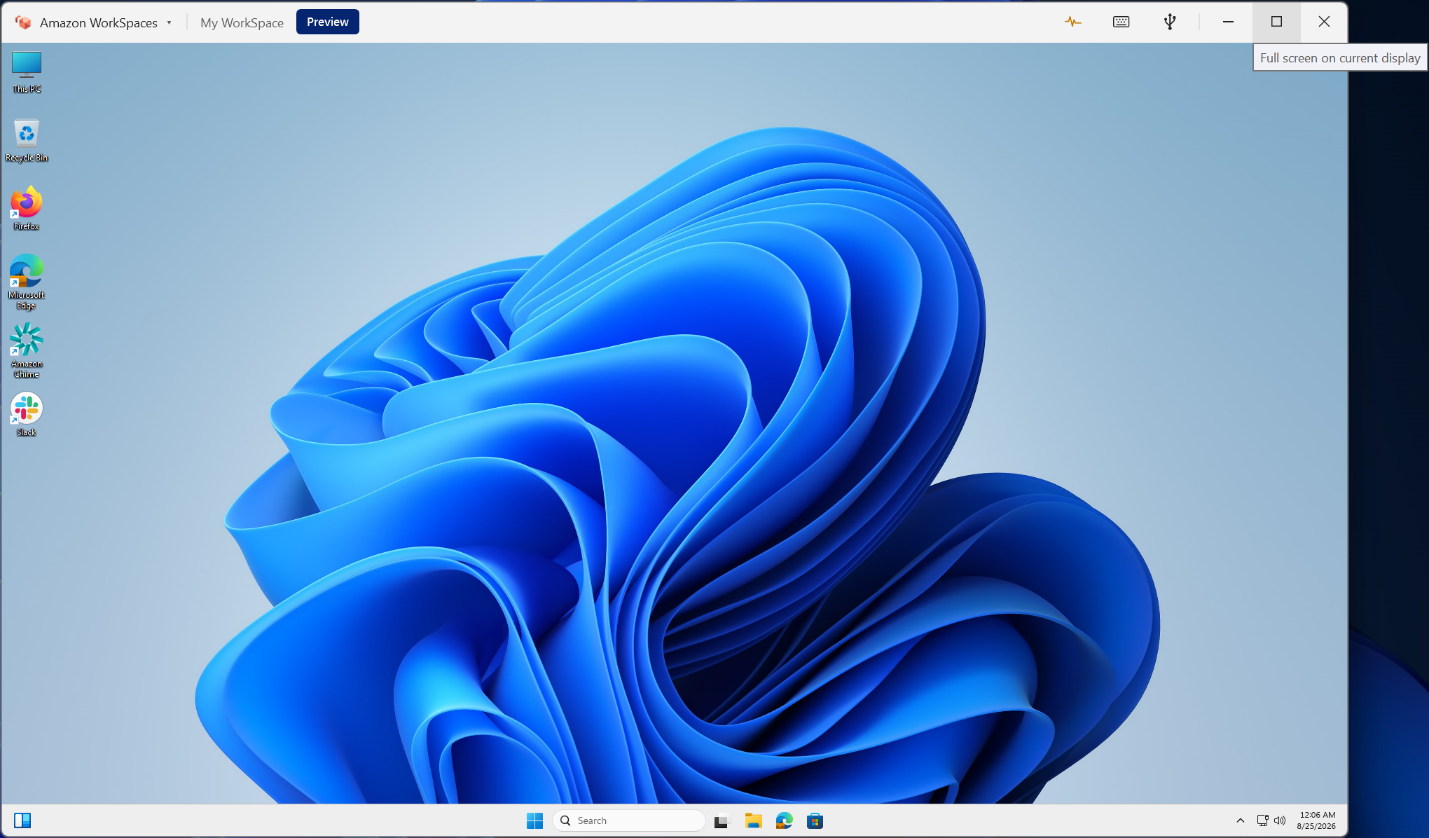Select the Amazon Chime desktop shortcut
This screenshot has width=1429, height=838.
[x=27, y=351]
